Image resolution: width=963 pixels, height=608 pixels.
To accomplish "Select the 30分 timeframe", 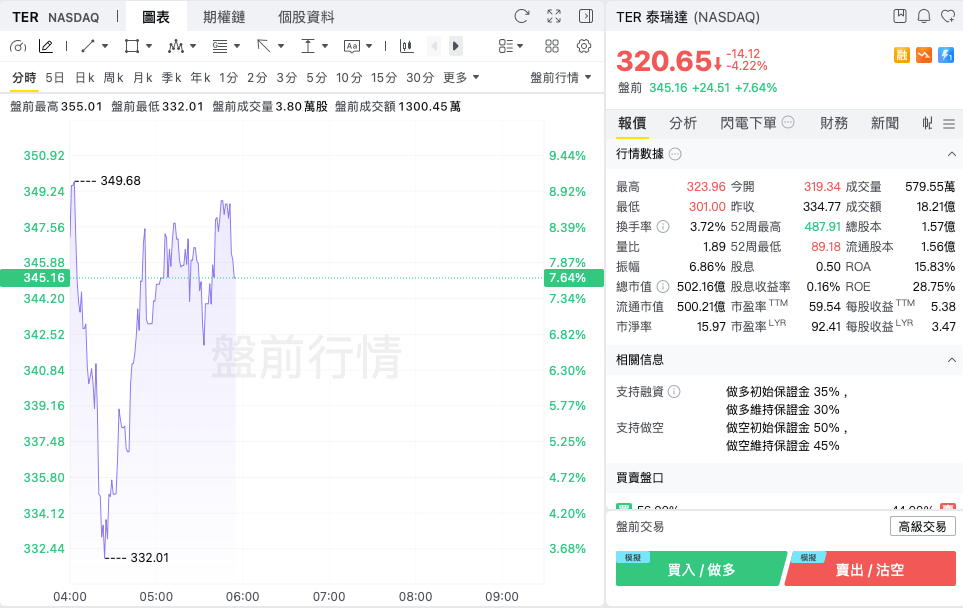I will (420, 77).
